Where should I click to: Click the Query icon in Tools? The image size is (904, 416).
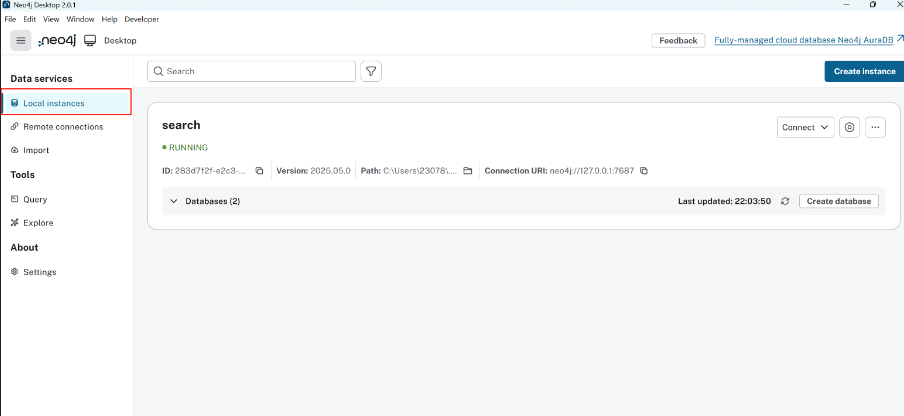[15, 199]
